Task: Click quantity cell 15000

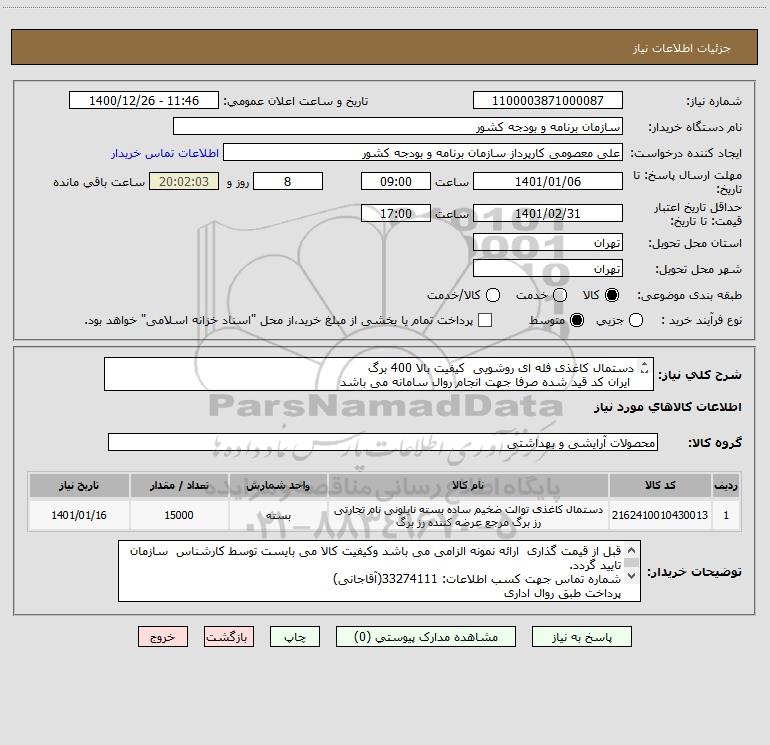Action: tap(179, 515)
